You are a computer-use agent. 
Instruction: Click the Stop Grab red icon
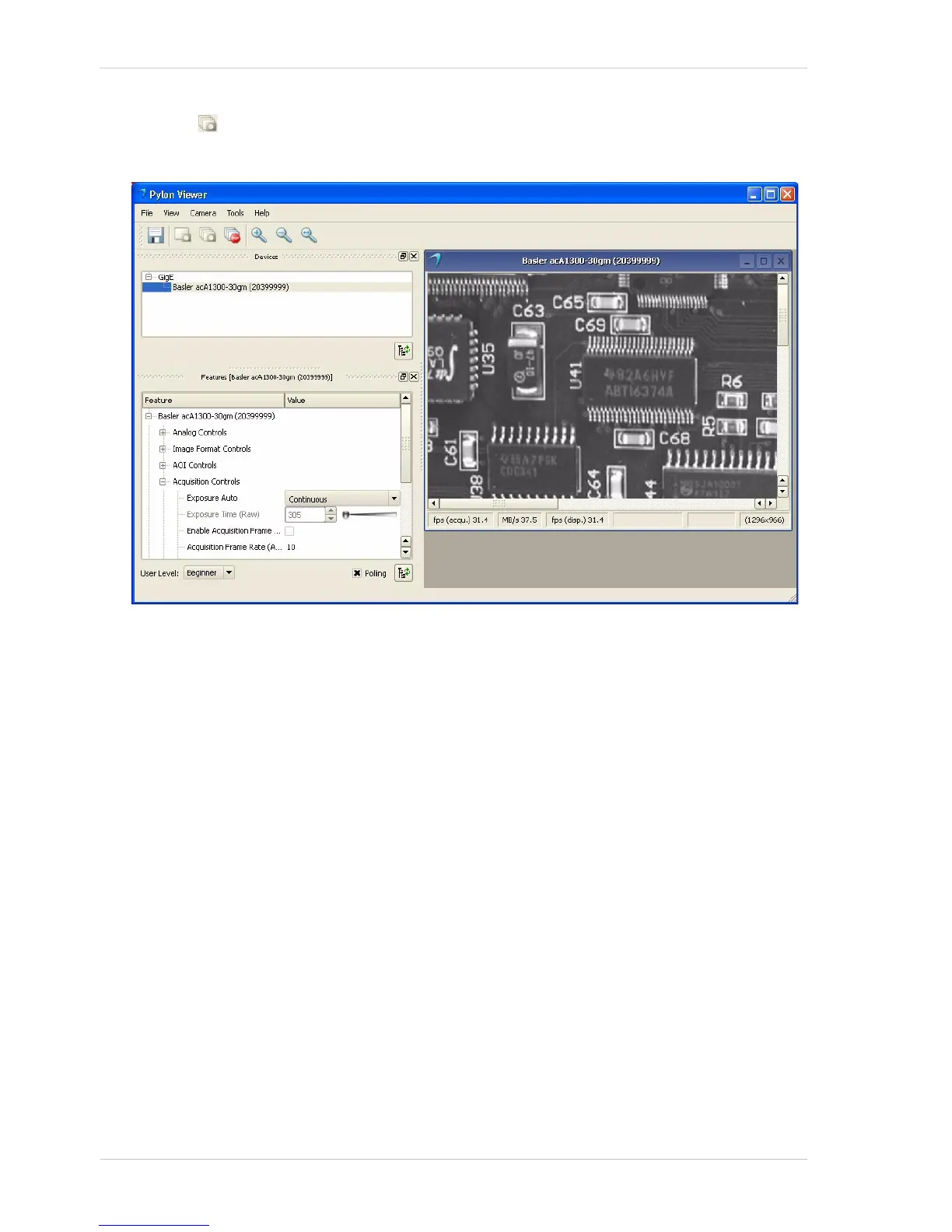click(x=232, y=235)
